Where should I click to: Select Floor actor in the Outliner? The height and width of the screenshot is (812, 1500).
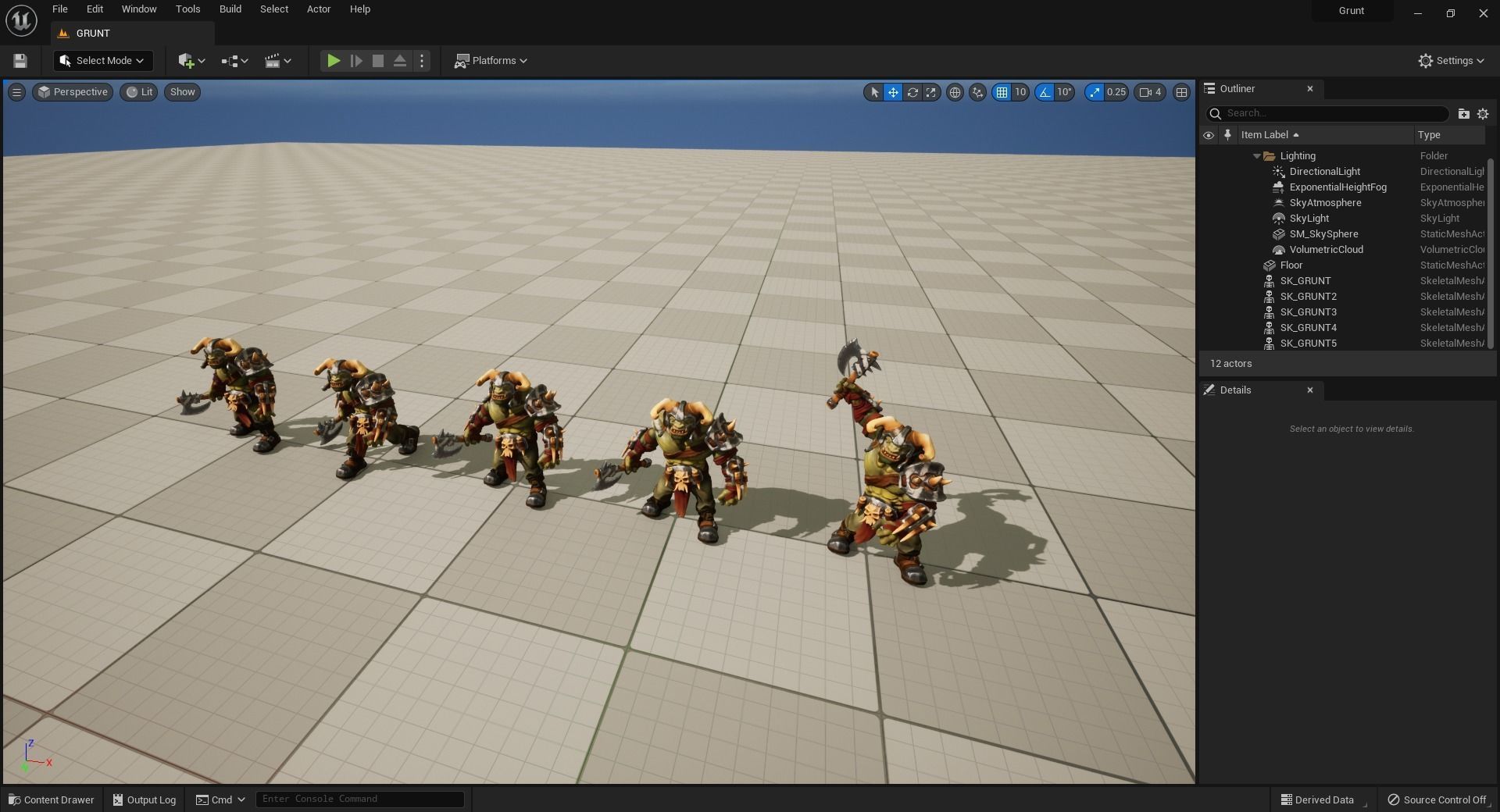coord(1342,265)
